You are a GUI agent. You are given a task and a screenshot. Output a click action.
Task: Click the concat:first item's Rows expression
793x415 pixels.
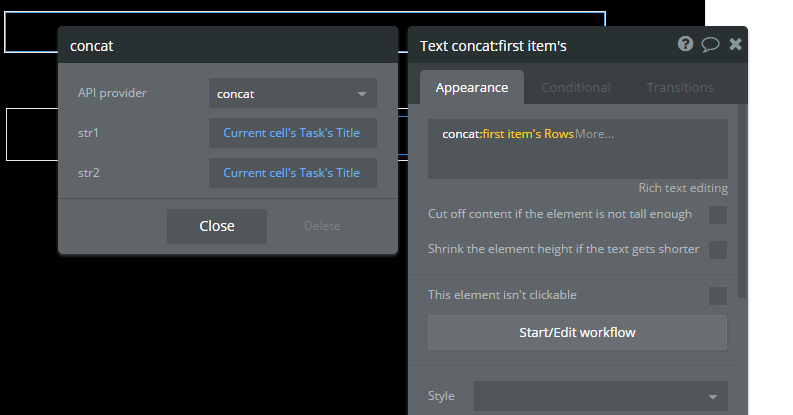pos(508,134)
